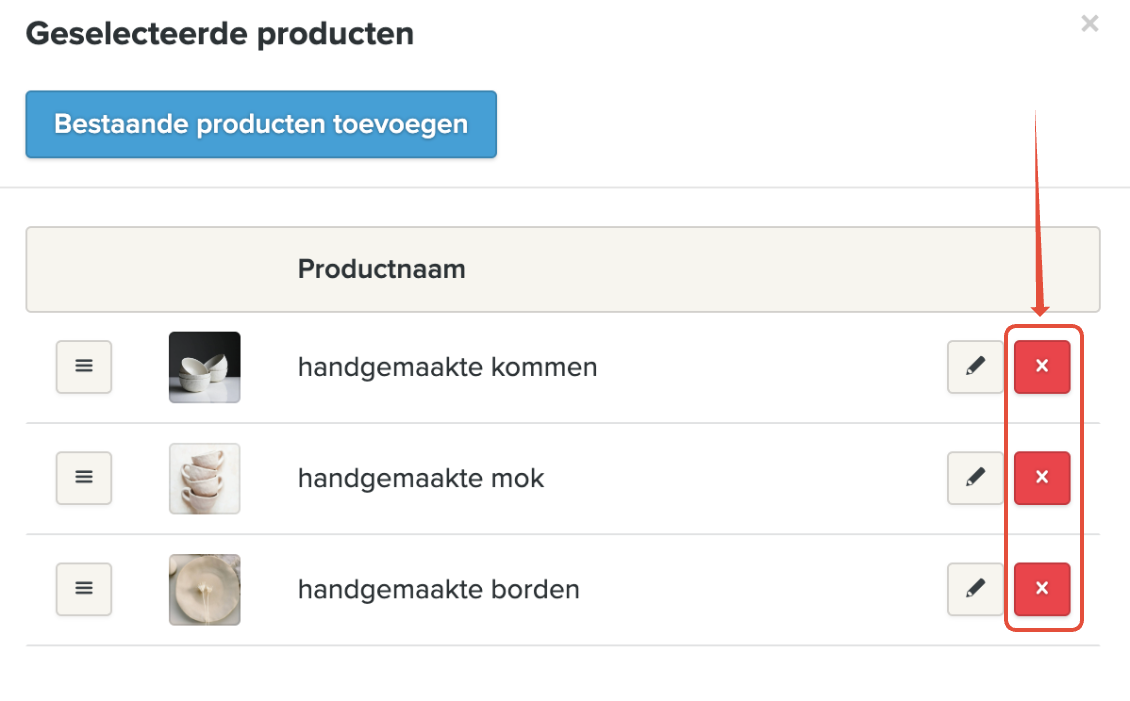
Task: Remove handgemaakte borden with red X
Action: pyautogui.click(x=1042, y=589)
